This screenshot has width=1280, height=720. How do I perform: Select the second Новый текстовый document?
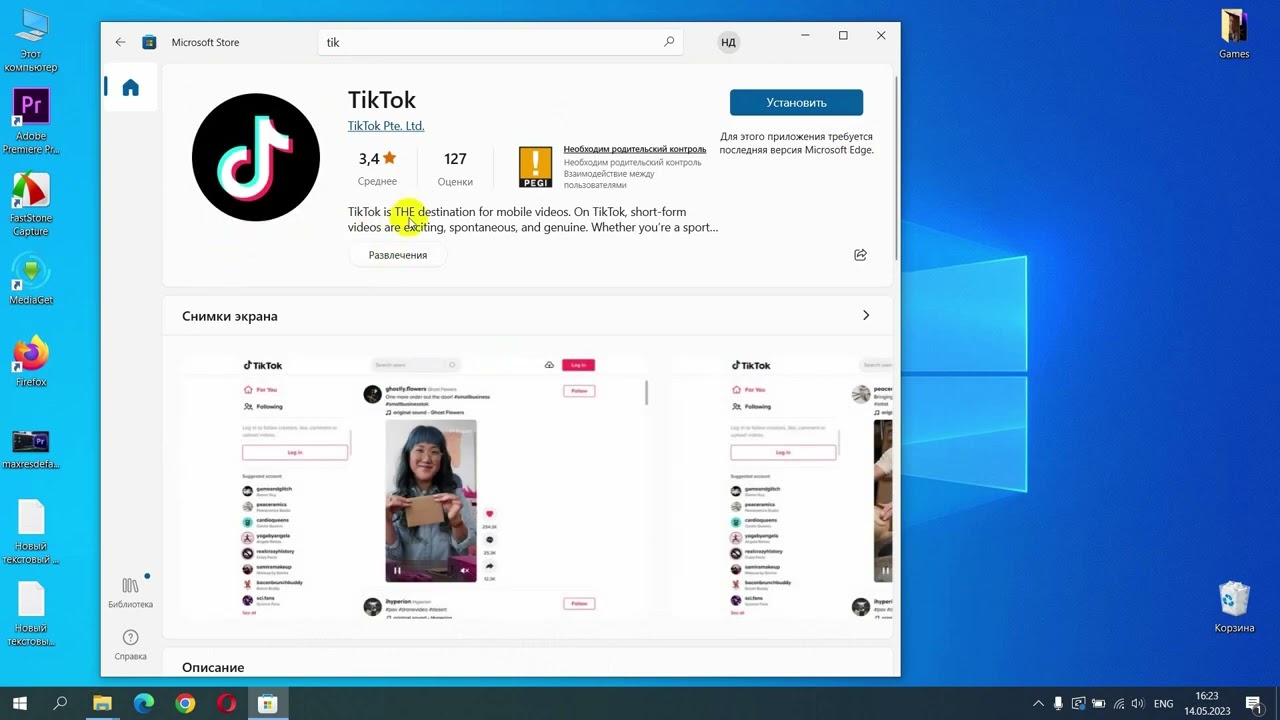coord(31,614)
